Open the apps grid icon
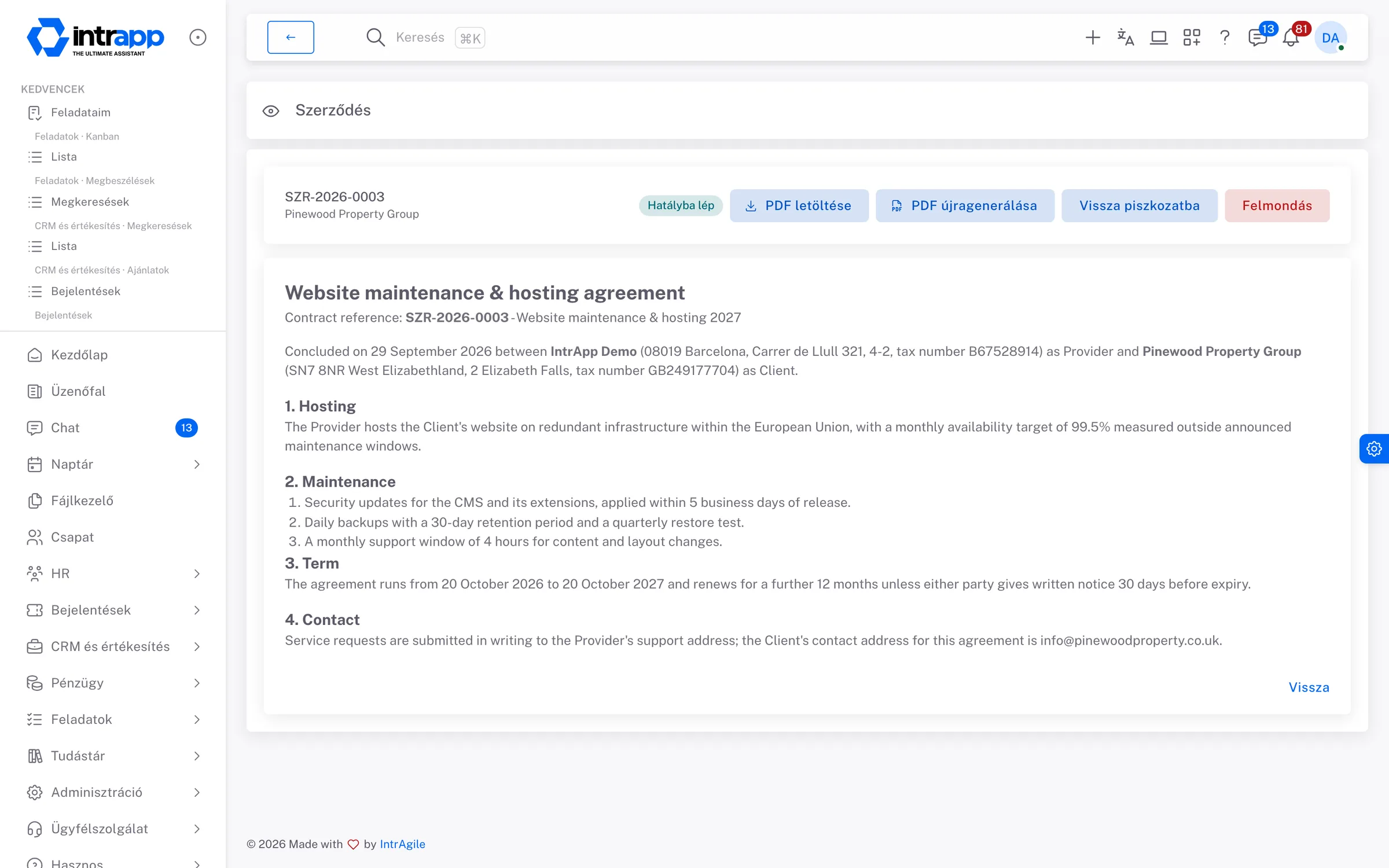 [x=1191, y=38]
